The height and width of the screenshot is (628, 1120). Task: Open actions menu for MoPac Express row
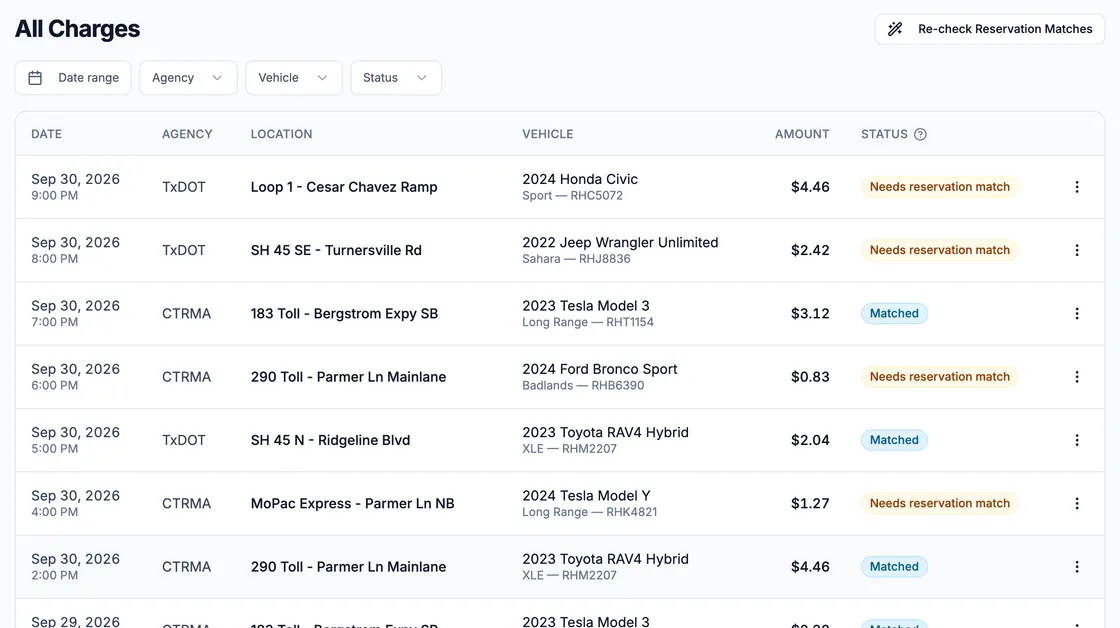click(x=1076, y=504)
